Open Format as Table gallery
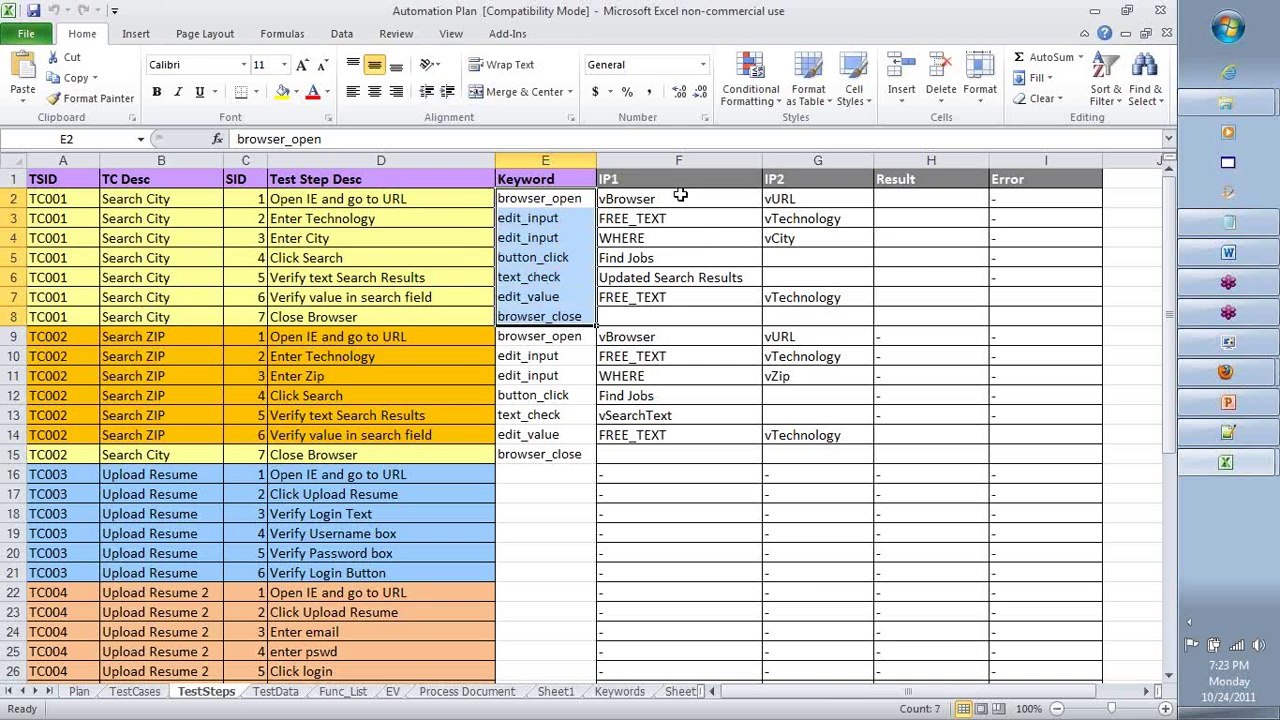Viewport: 1280px width, 720px height. [809, 79]
